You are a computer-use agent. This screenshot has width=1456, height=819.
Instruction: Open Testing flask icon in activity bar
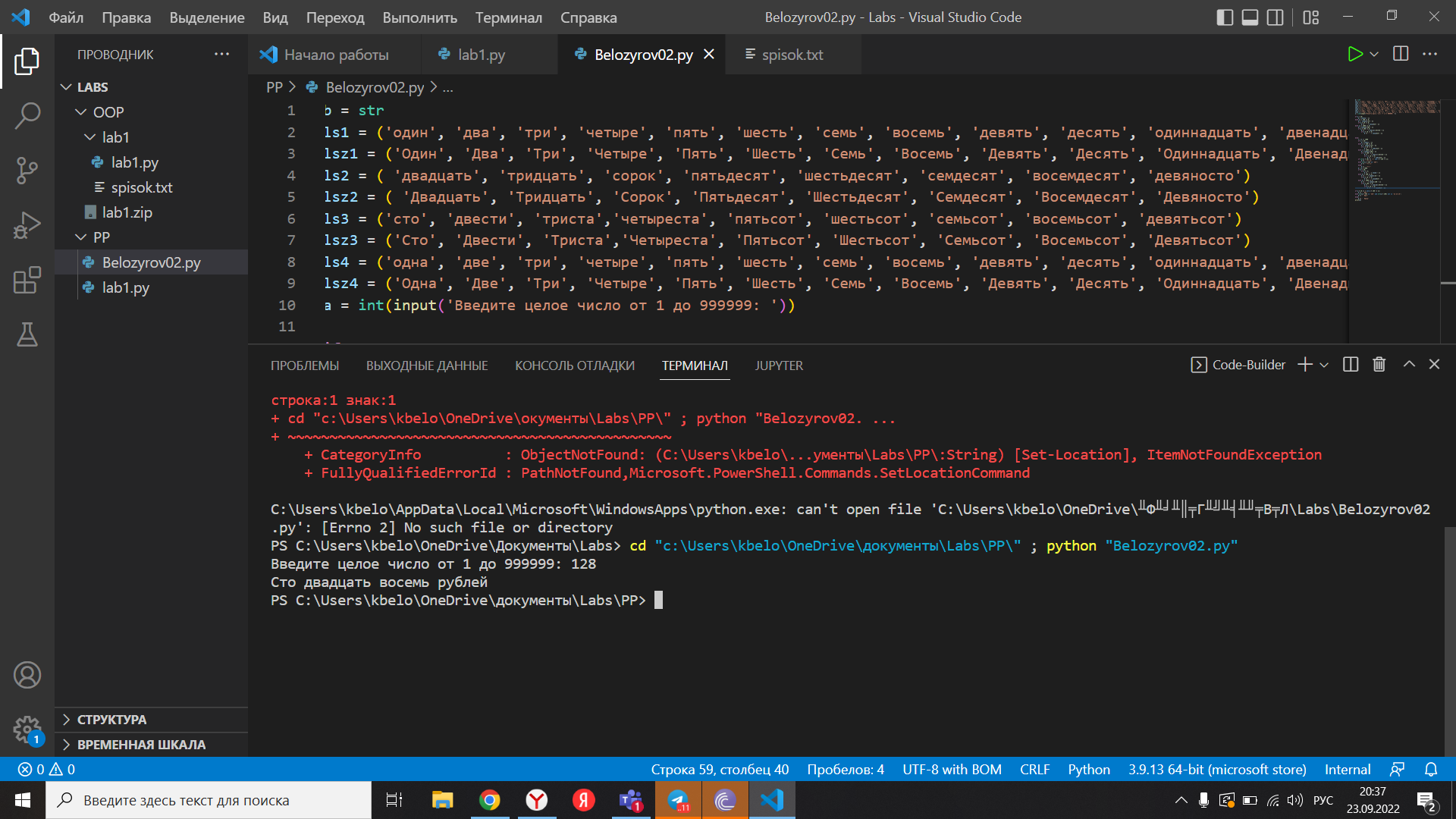pyautogui.click(x=27, y=334)
